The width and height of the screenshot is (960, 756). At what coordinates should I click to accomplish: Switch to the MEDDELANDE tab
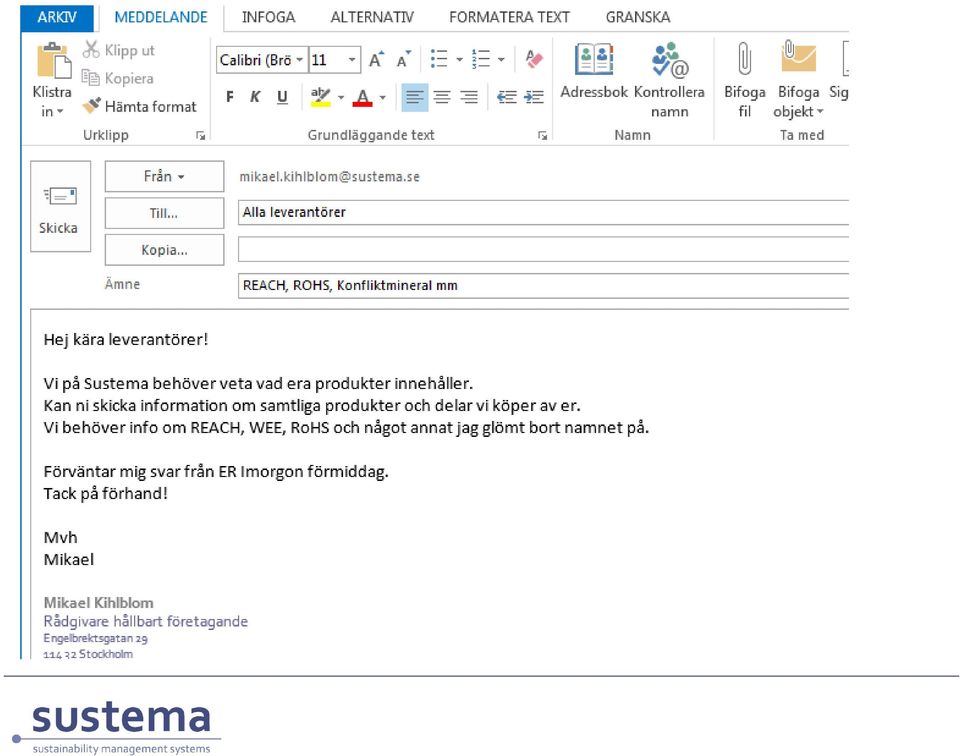[161, 17]
